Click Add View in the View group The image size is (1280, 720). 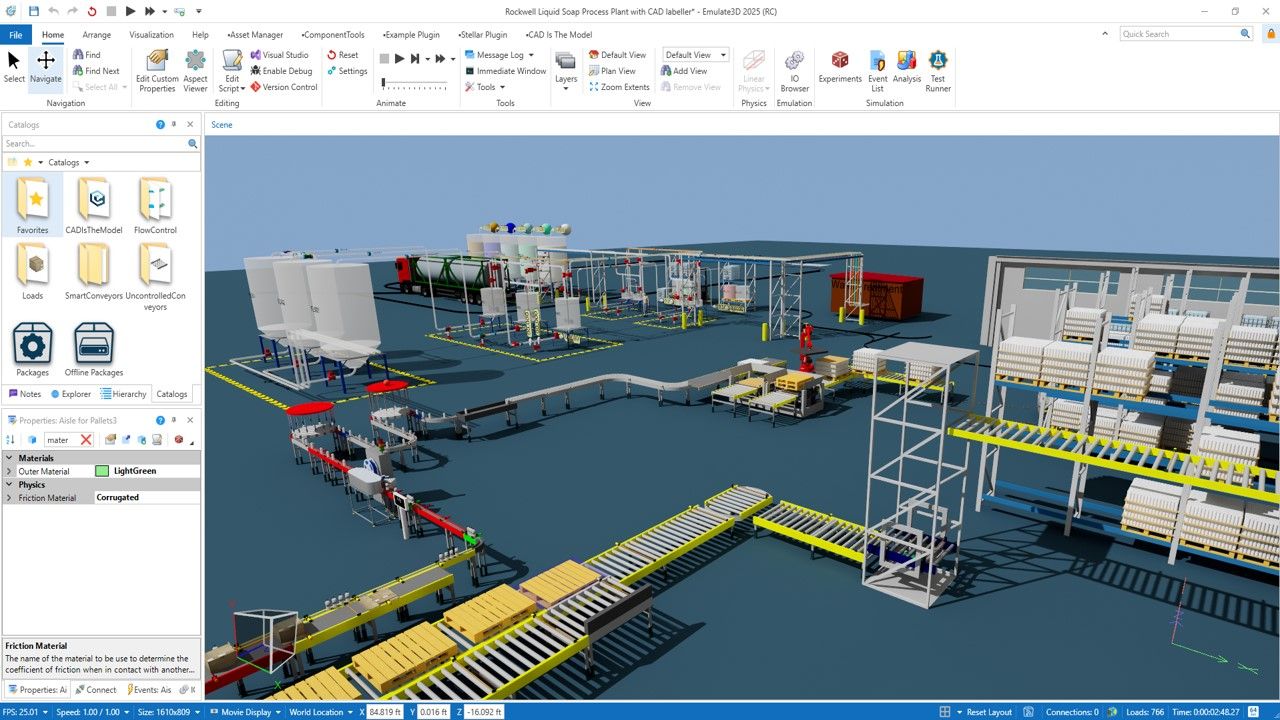(688, 71)
